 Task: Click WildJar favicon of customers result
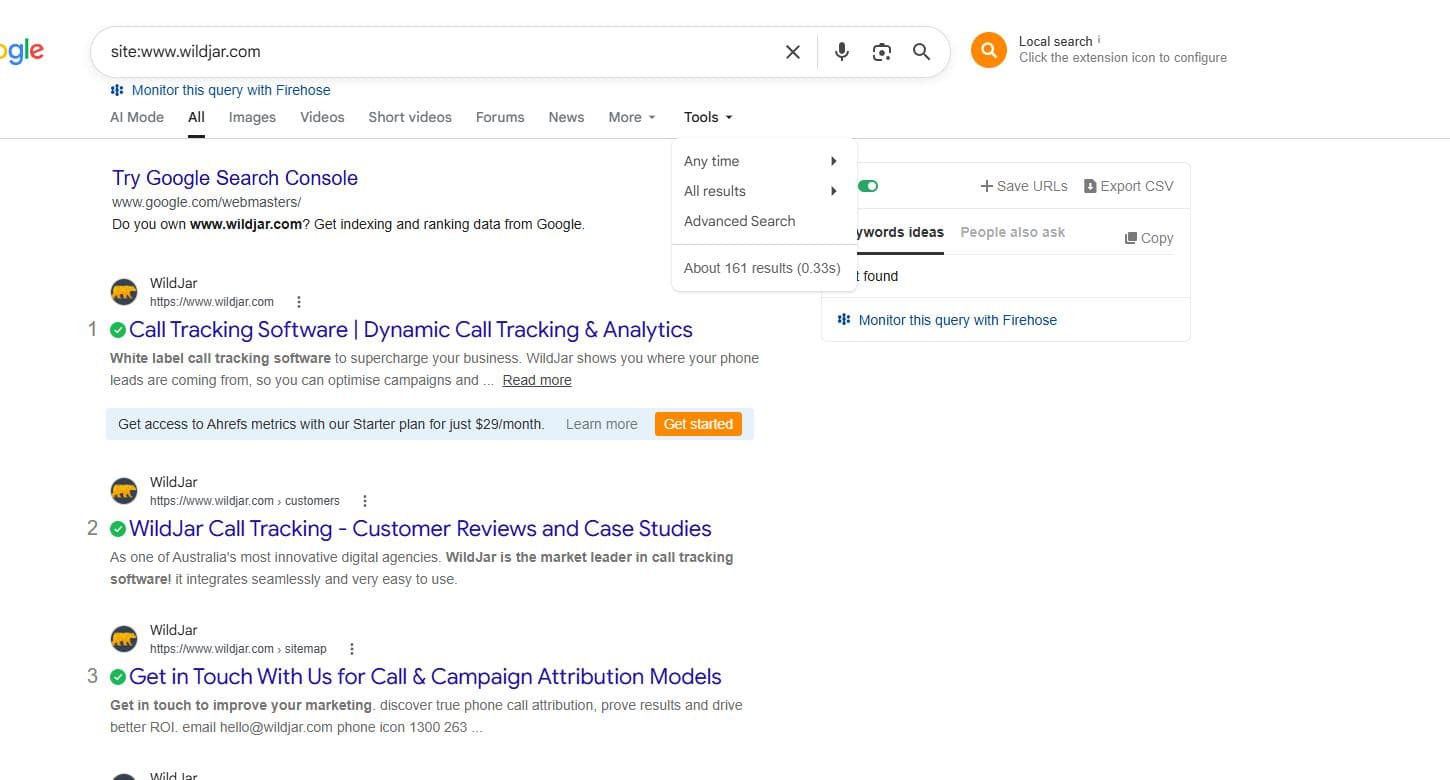tap(124, 491)
